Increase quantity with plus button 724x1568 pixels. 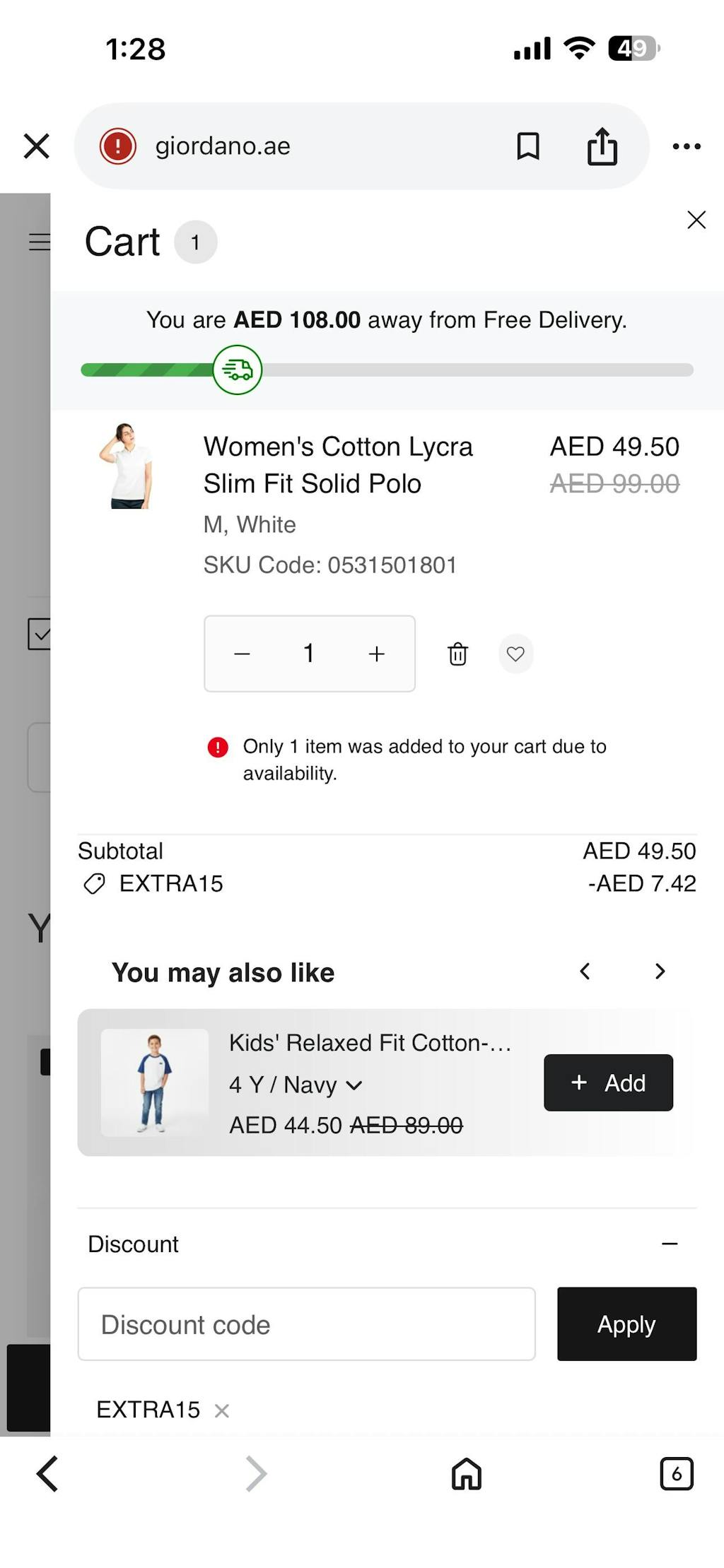click(x=376, y=654)
